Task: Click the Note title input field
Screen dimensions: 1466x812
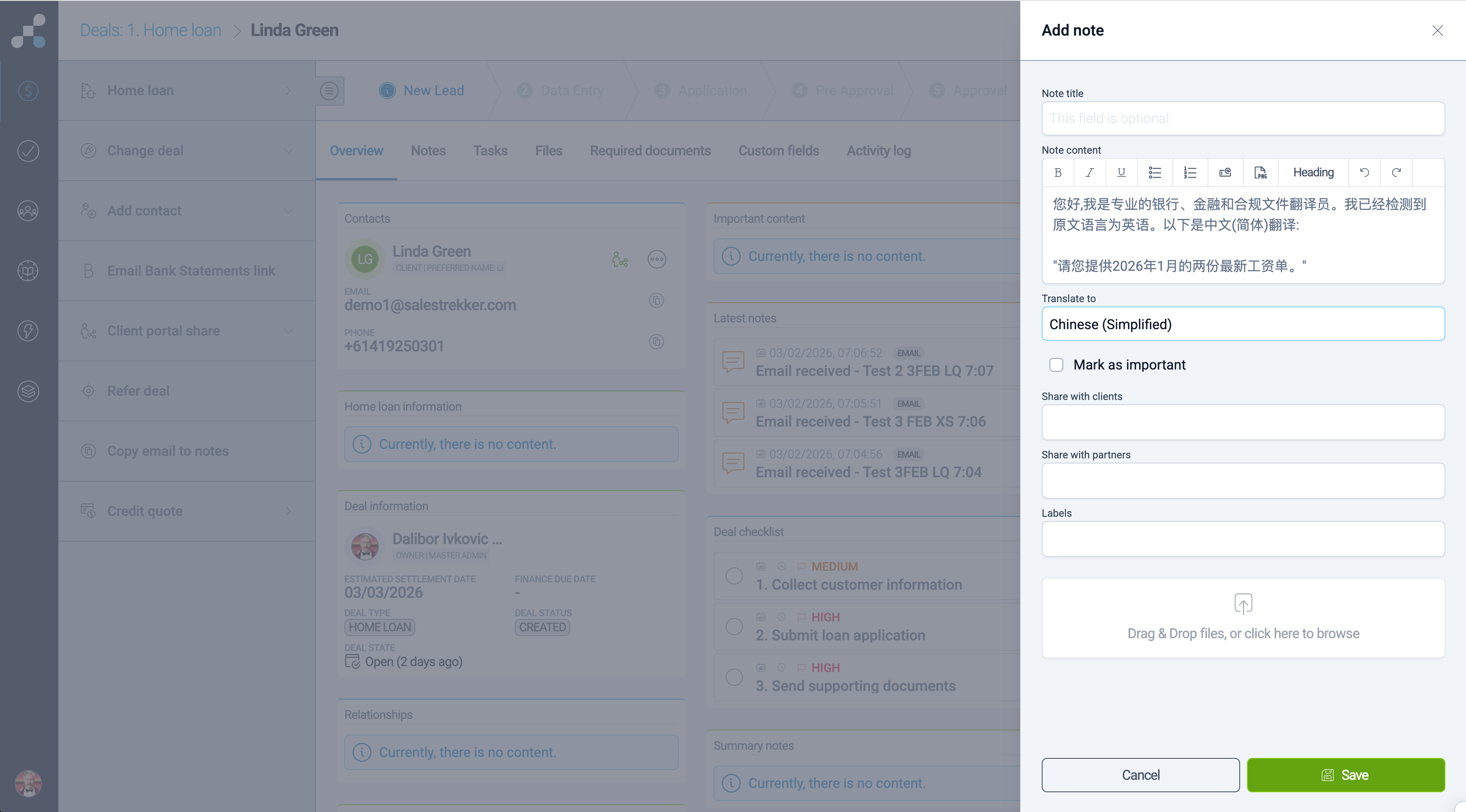Action: coord(1242,118)
